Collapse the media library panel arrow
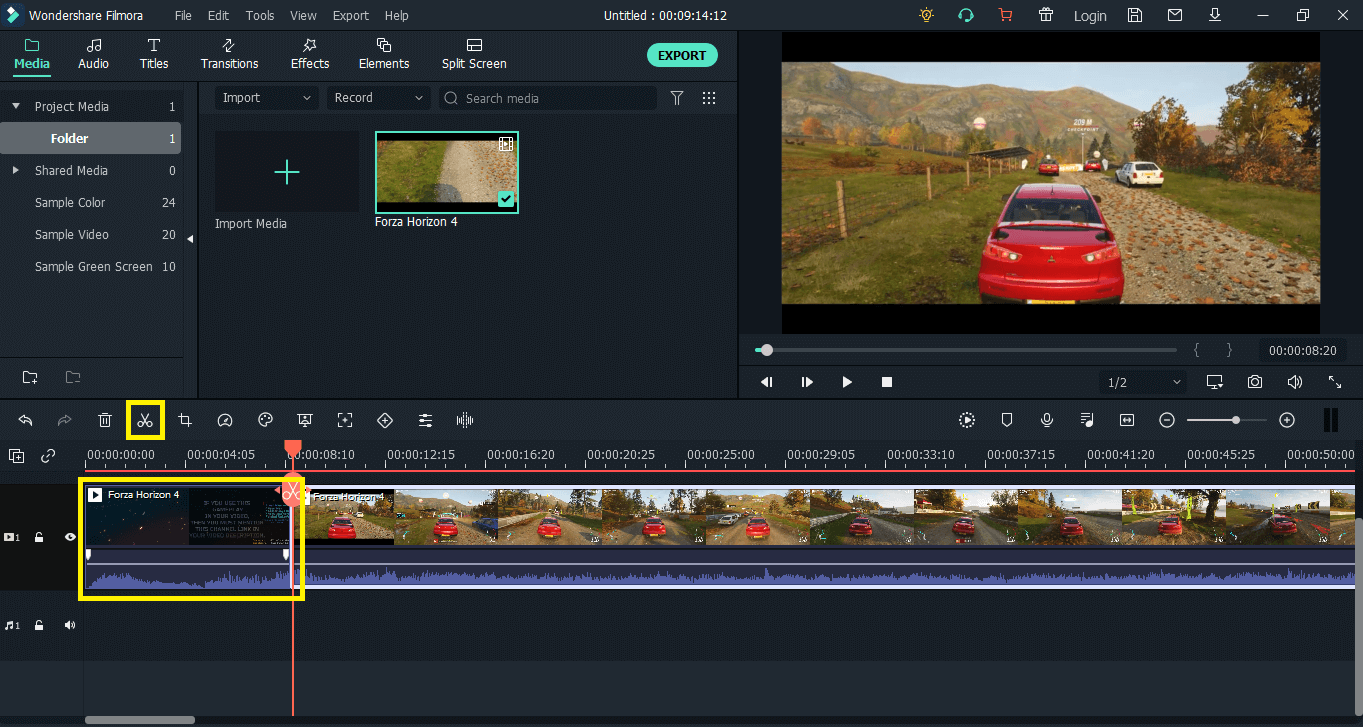Image resolution: width=1363 pixels, height=727 pixels. click(191, 238)
